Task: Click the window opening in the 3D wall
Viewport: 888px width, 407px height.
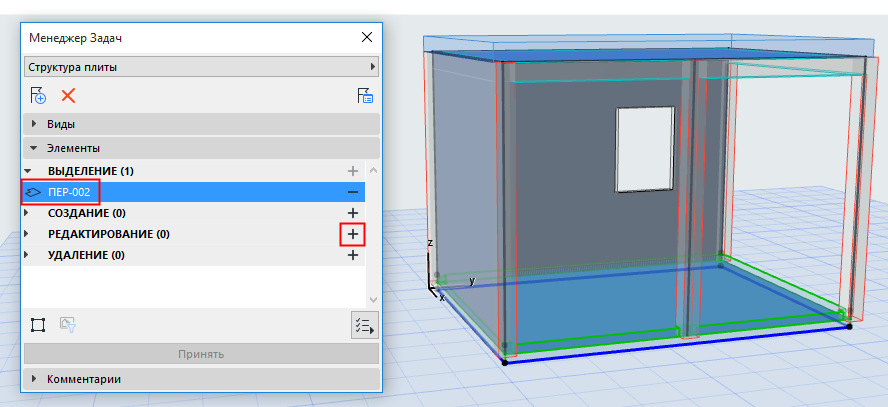Action: pyautogui.click(x=646, y=150)
